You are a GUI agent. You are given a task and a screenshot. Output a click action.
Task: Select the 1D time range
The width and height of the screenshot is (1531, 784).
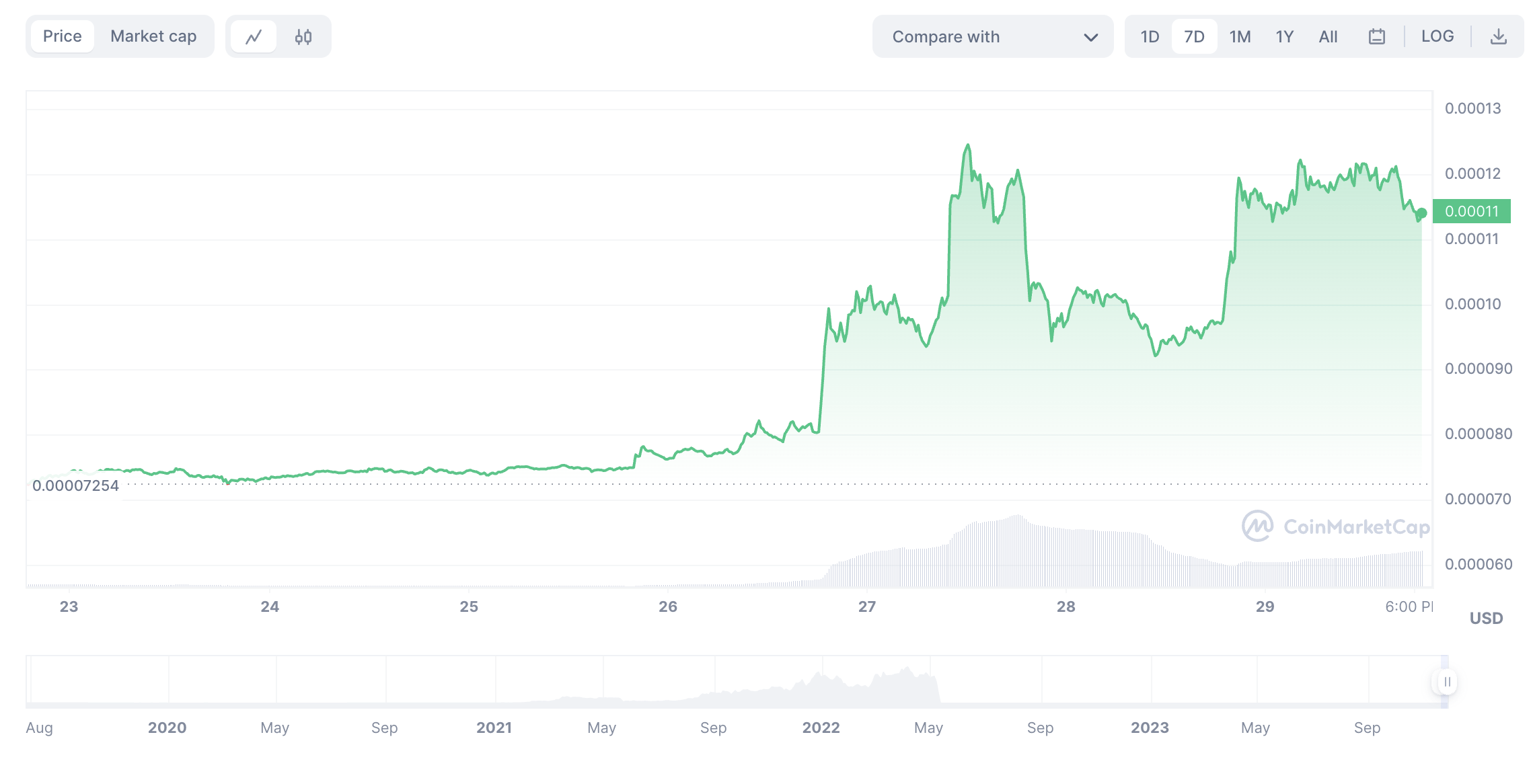pyautogui.click(x=1150, y=37)
